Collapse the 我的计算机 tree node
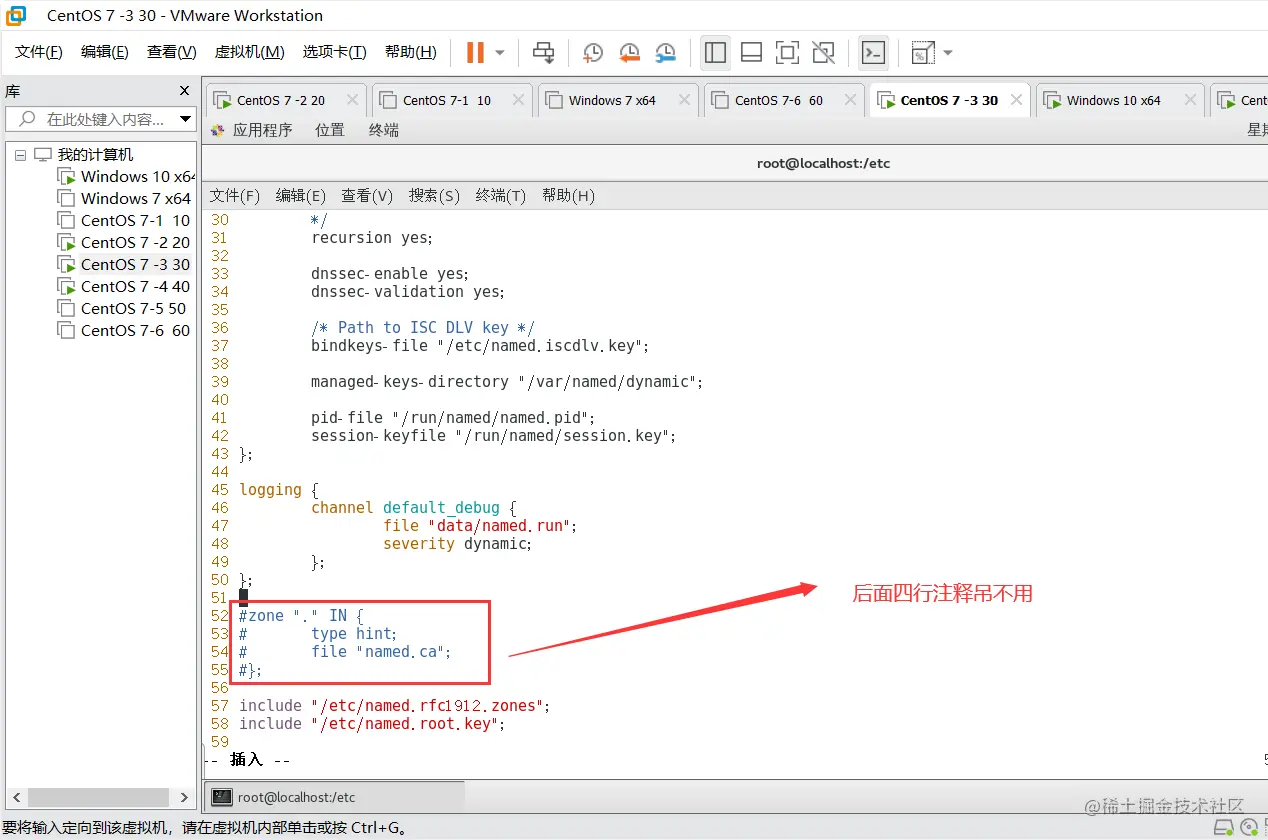 pos(21,155)
